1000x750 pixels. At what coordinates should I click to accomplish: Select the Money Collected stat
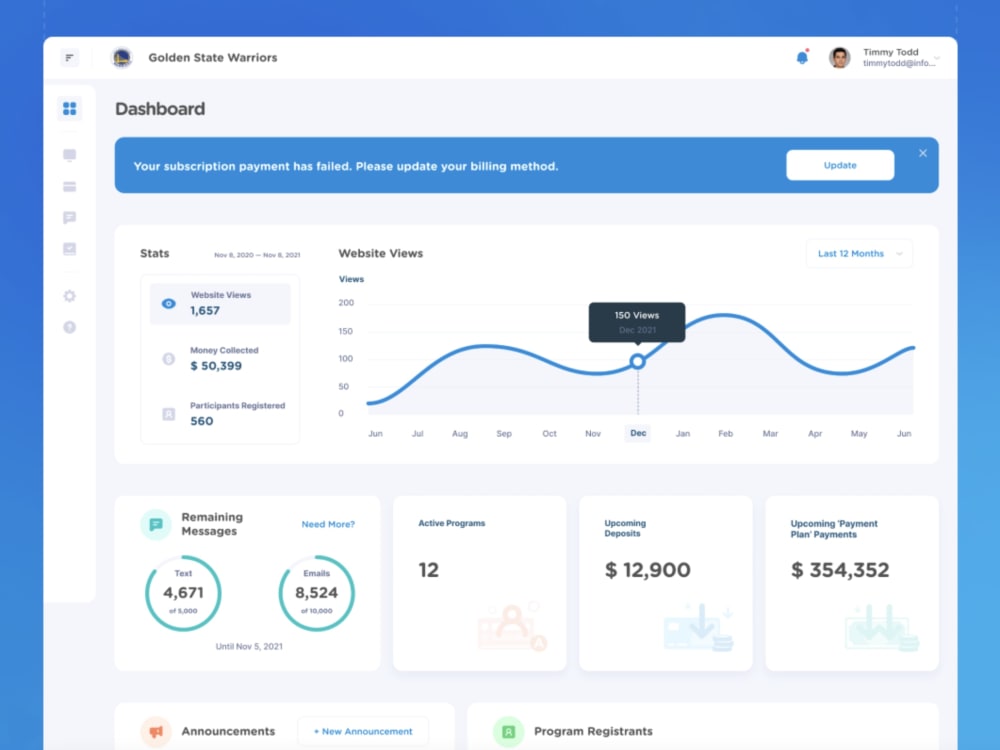(x=220, y=358)
